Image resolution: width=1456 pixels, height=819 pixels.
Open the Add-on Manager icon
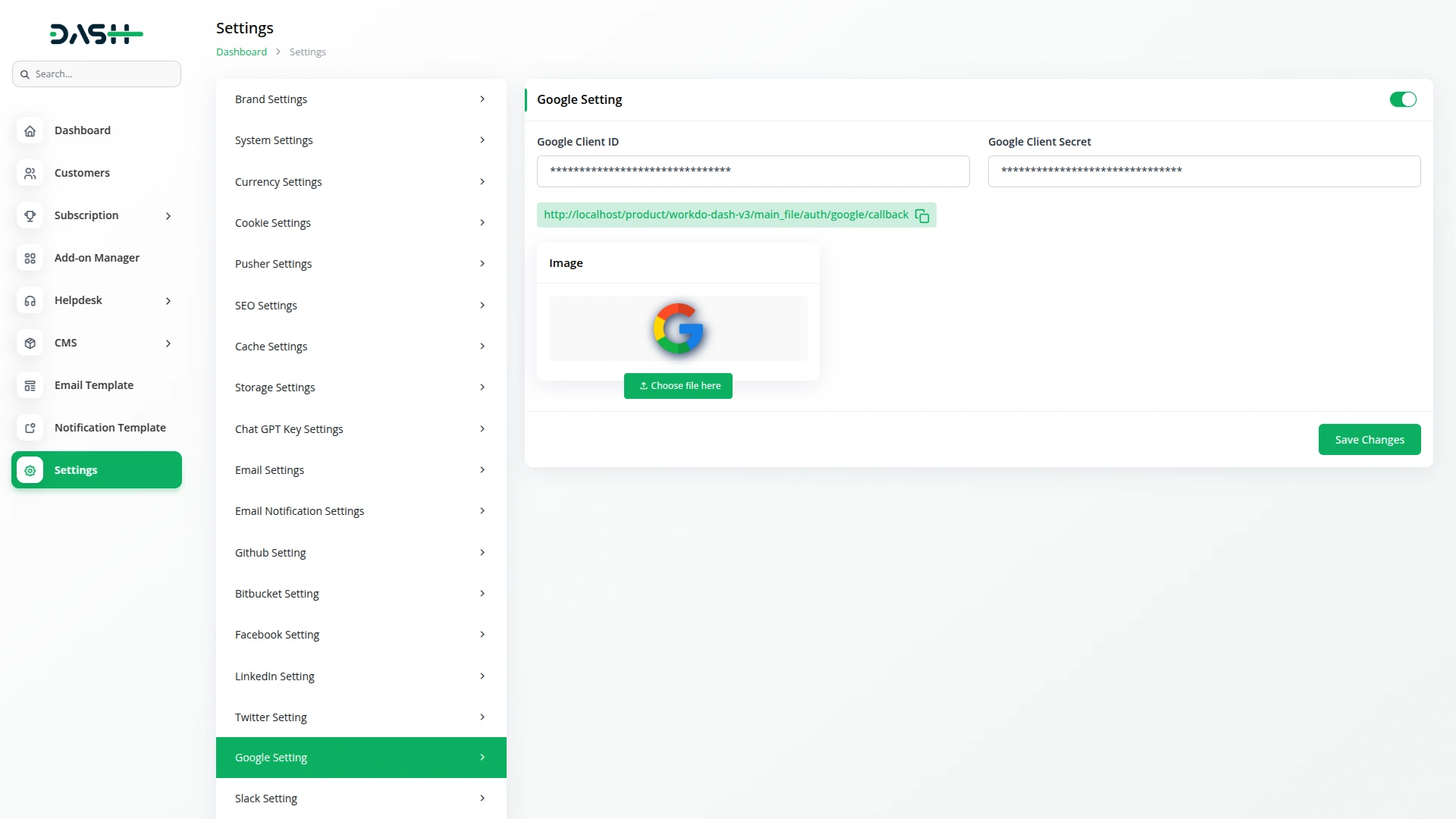pos(30,258)
